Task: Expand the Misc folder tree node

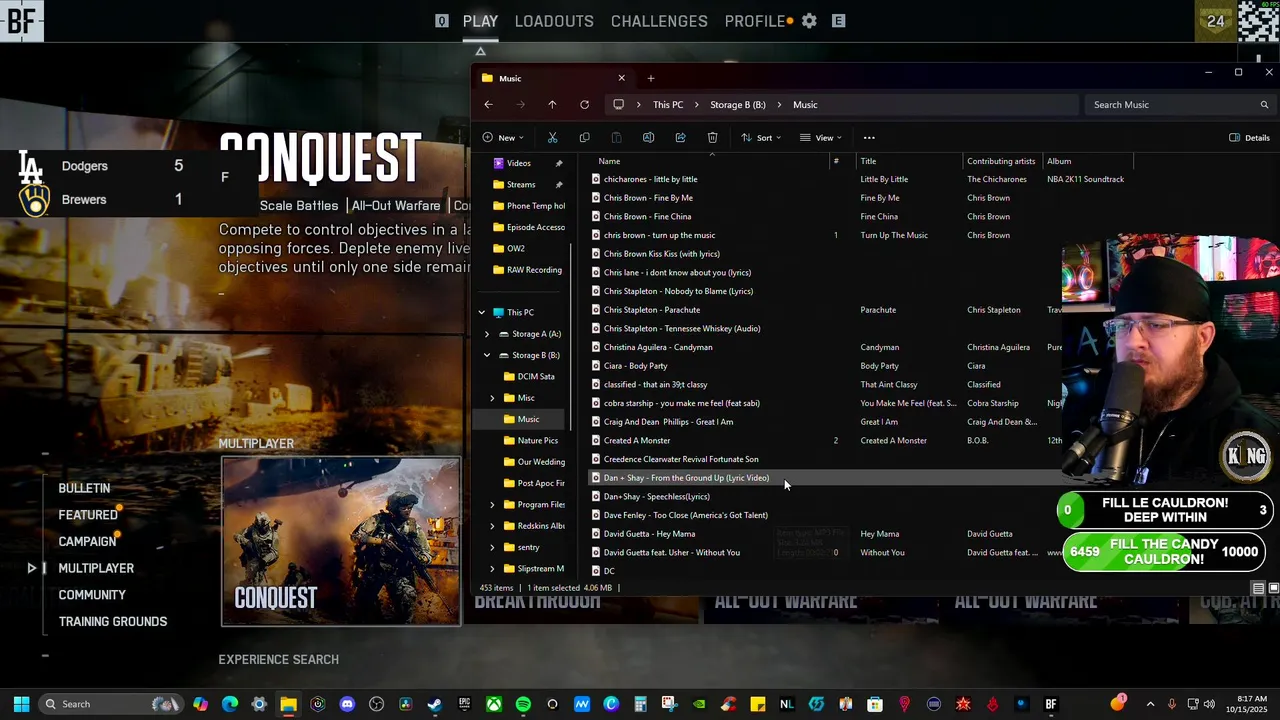Action: click(x=492, y=398)
